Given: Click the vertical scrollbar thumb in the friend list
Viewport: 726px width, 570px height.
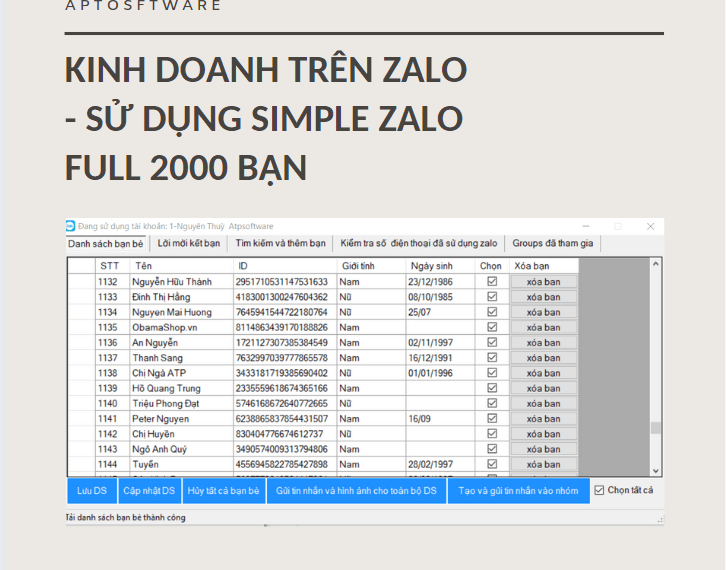Looking at the screenshot, I should click(656, 427).
